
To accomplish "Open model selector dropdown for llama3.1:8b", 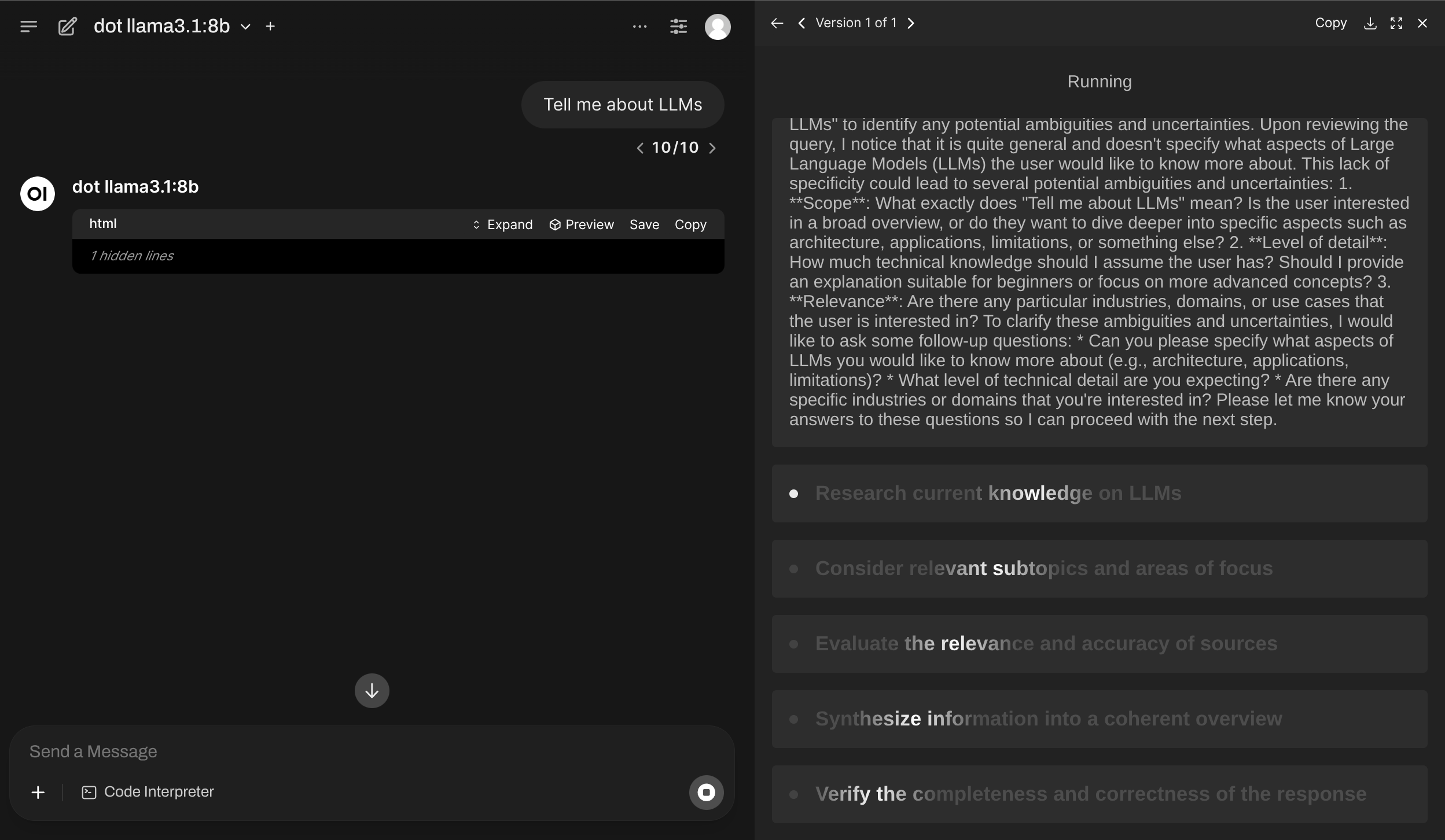I will click(x=245, y=27).
